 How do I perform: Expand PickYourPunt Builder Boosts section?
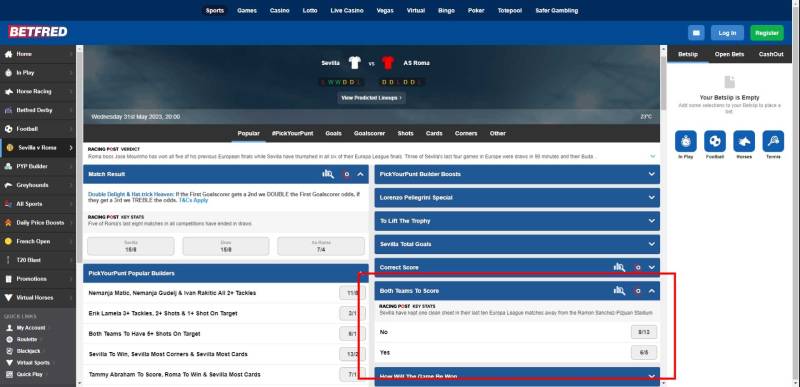tap(652, 174)
